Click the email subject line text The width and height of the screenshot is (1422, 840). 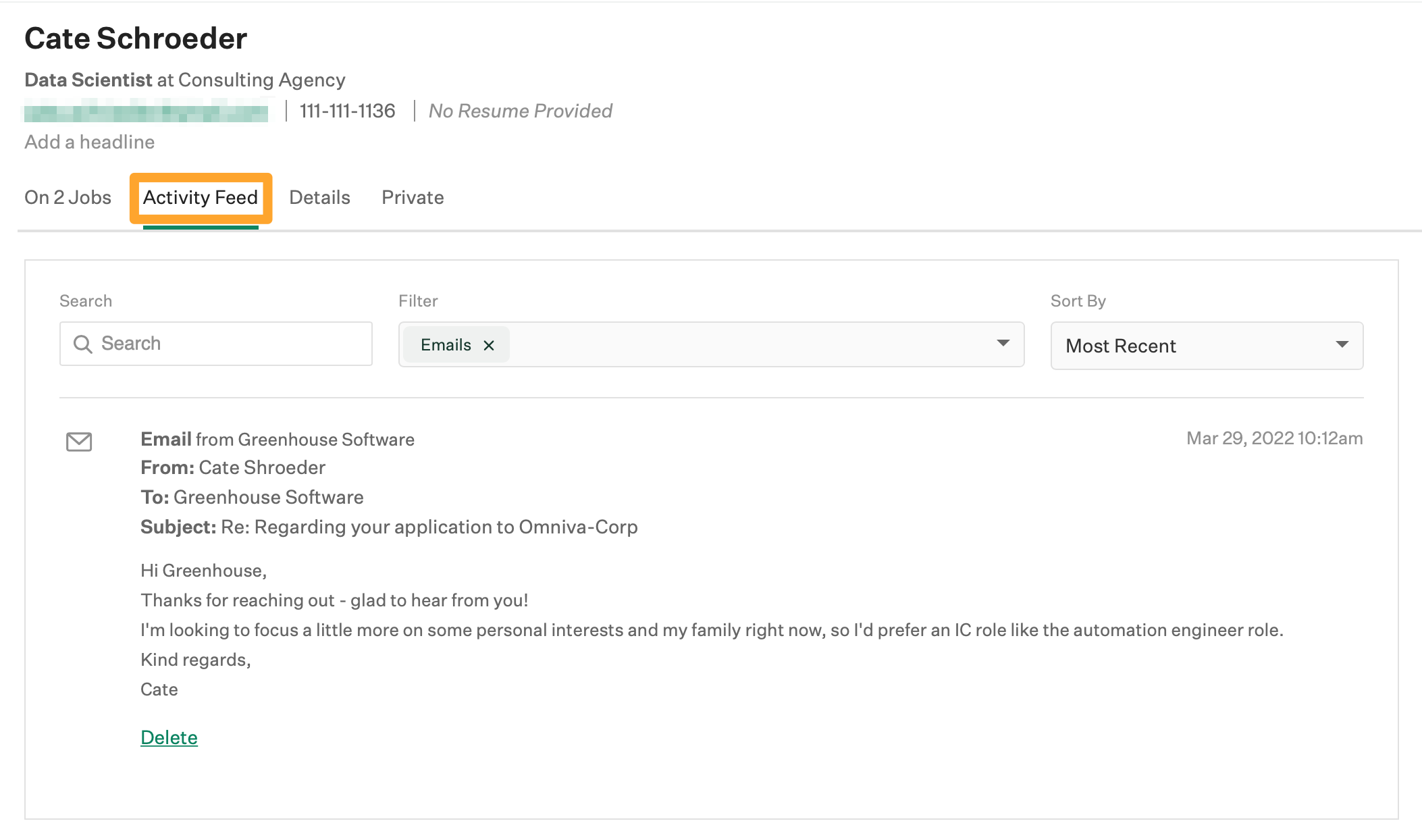(429, 527)
